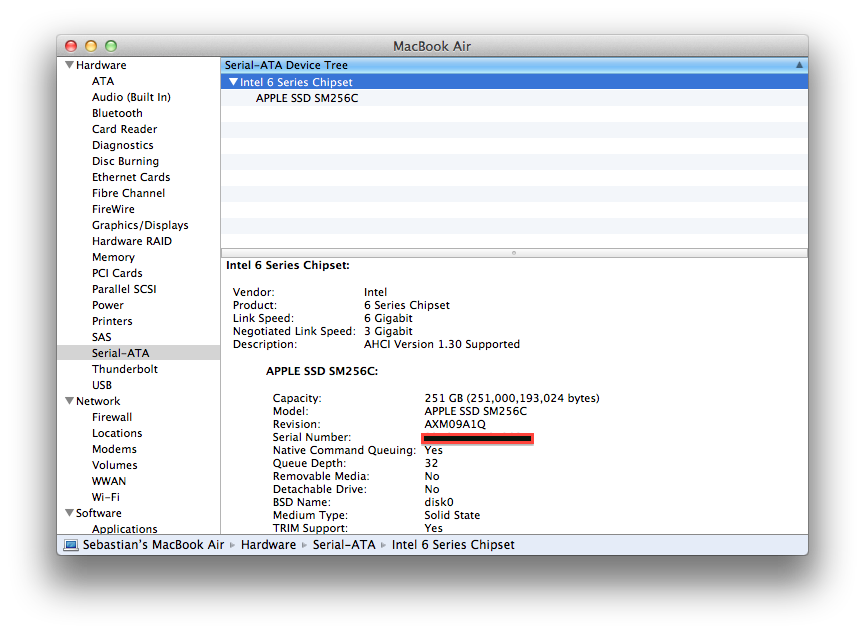865x634 pixels.
Task: Click the APPLE SSD SM256C detail heading
Action: (x=322, y=371)
